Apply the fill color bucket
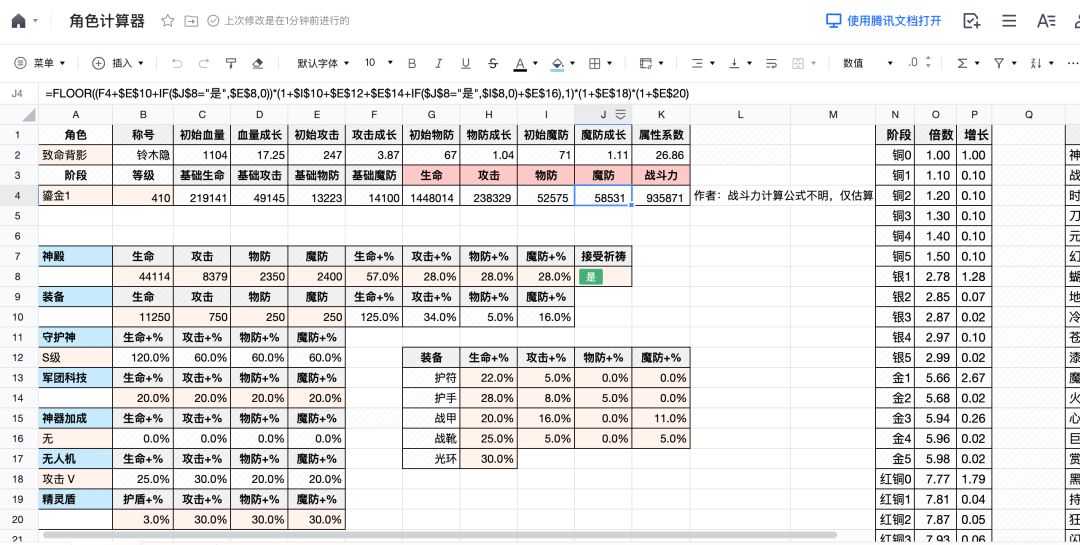Viewport: 1080px width, 545px height. 558,63
